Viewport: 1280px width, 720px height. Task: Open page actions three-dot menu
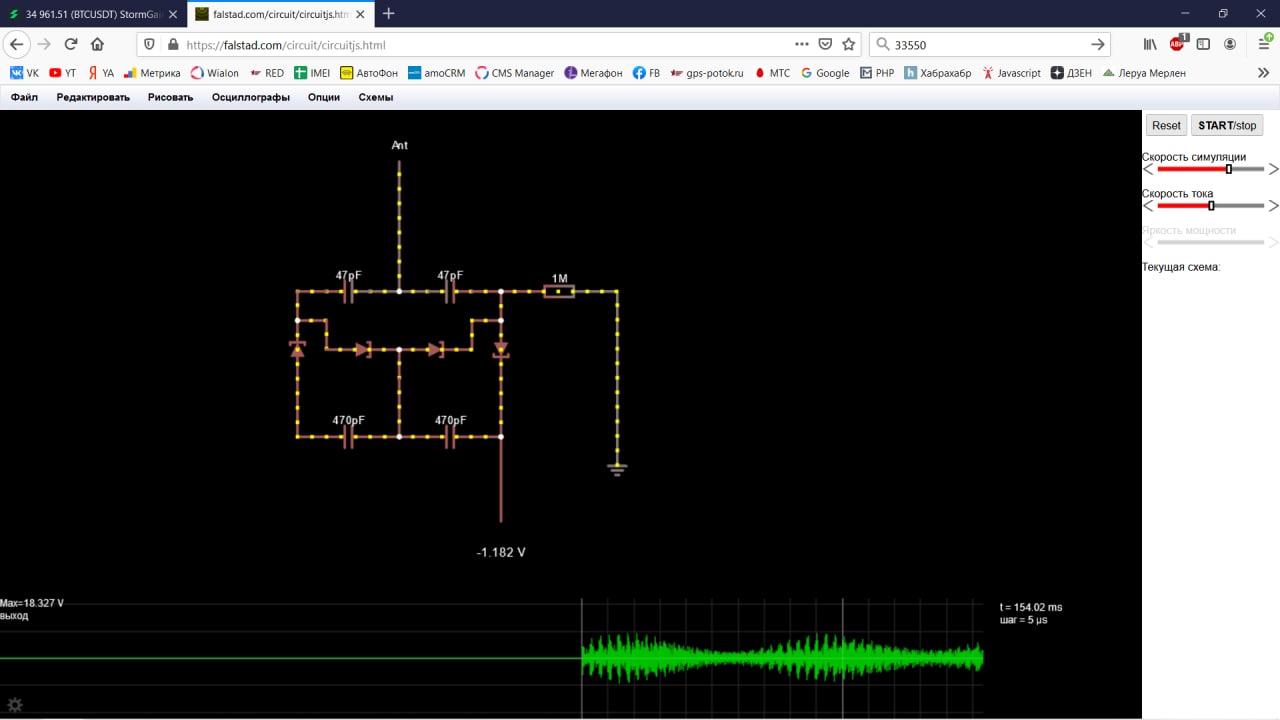[802, 44]
